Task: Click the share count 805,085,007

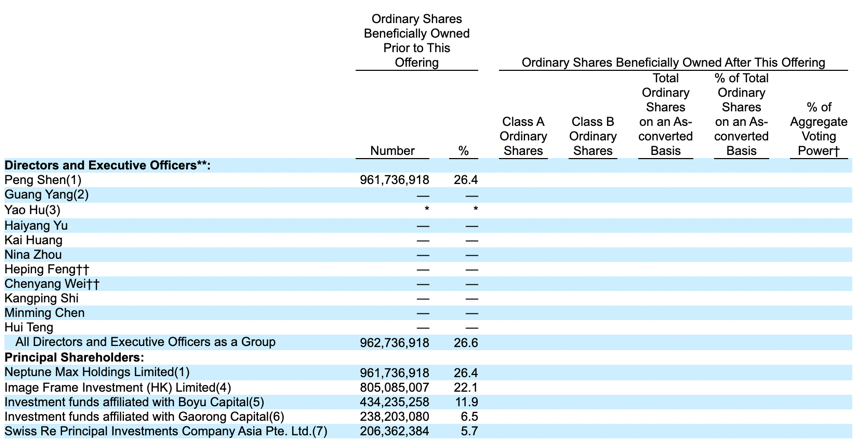Action: point(394,388)
